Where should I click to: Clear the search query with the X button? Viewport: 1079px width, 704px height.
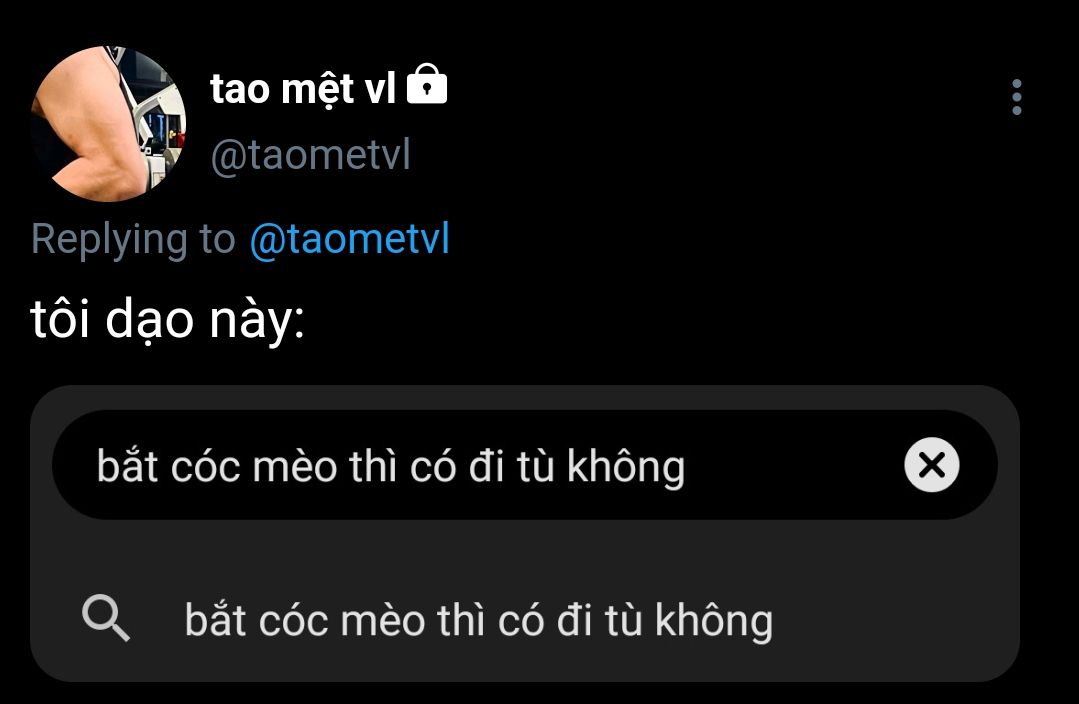click(x=932, y=465)
